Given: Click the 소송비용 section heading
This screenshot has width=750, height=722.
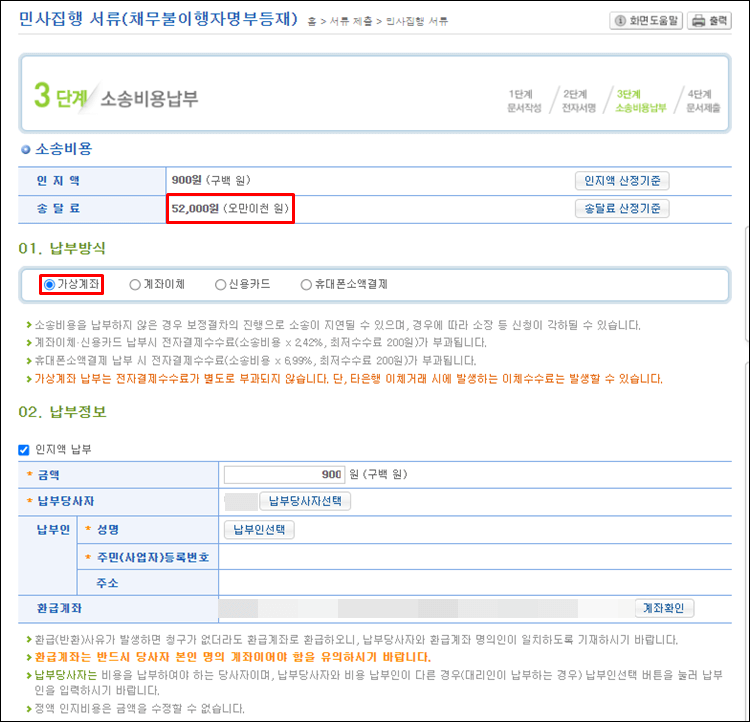Looking at the screenshot, I should point(63,149).
